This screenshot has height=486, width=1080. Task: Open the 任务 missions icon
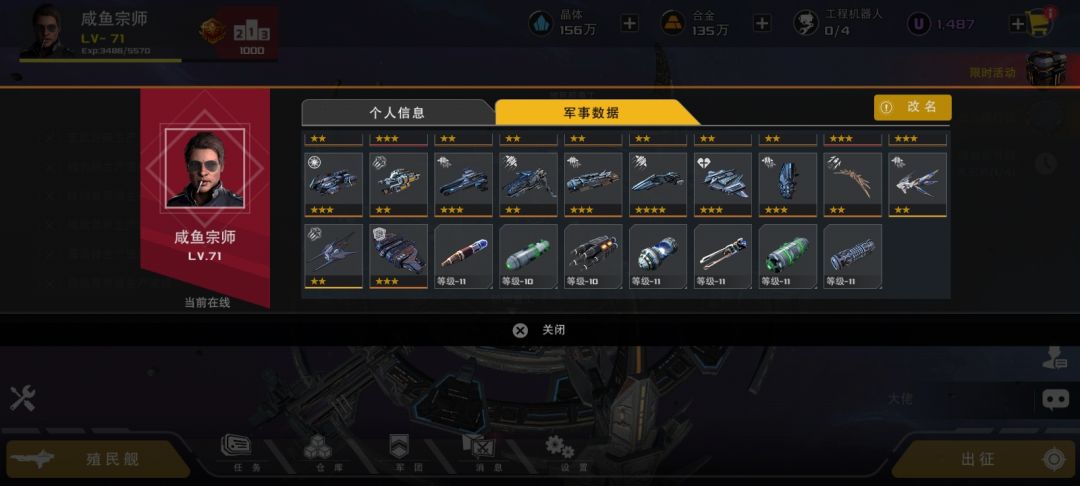pyautogui.click(x=237, y=453)
